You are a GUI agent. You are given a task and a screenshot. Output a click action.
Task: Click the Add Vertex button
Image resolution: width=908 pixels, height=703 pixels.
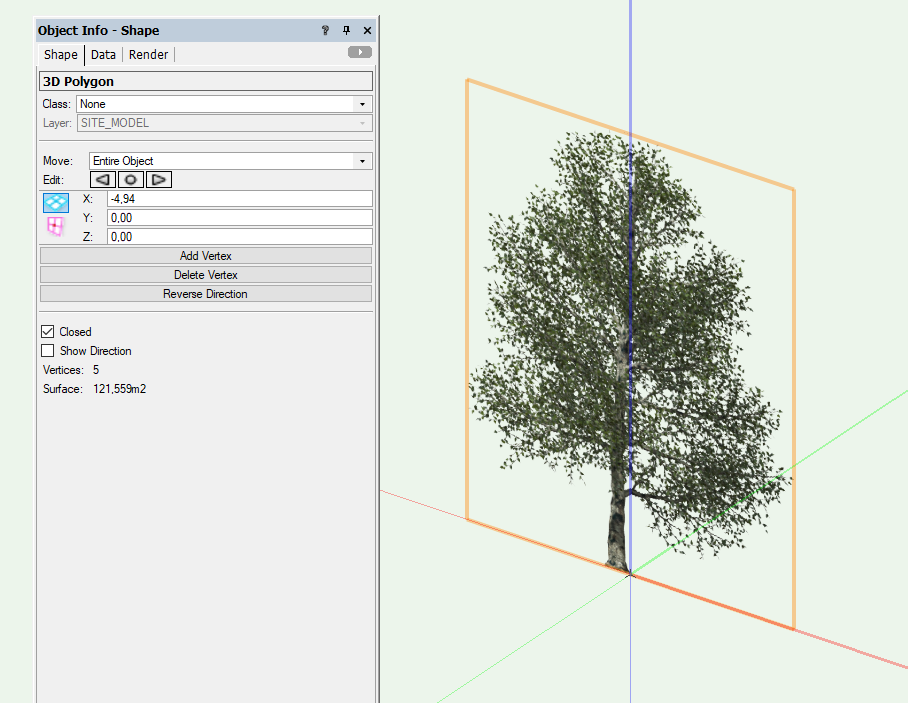(205, 255)
